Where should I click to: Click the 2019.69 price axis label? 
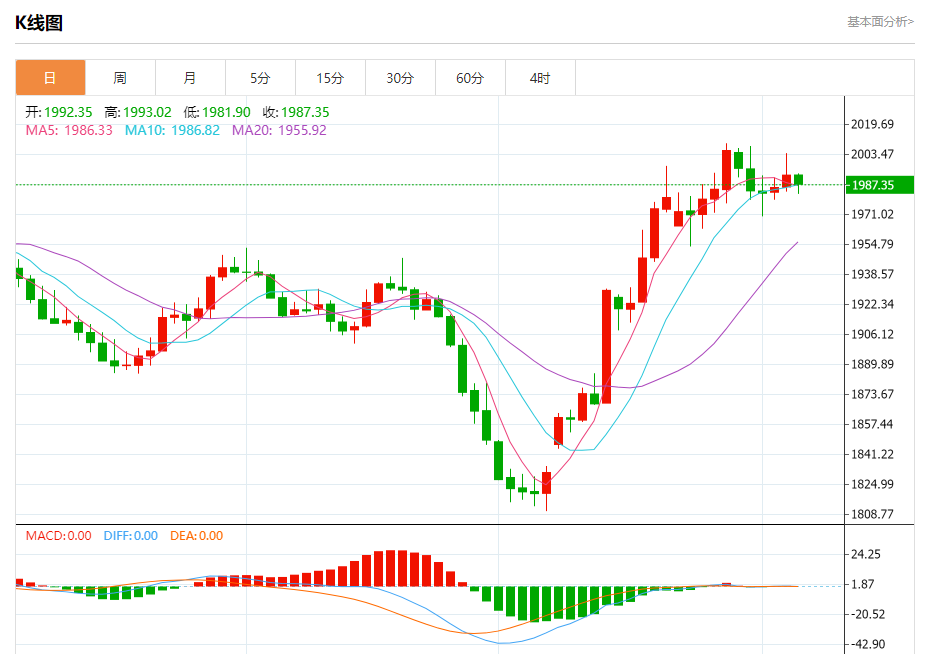pos(872,124)
